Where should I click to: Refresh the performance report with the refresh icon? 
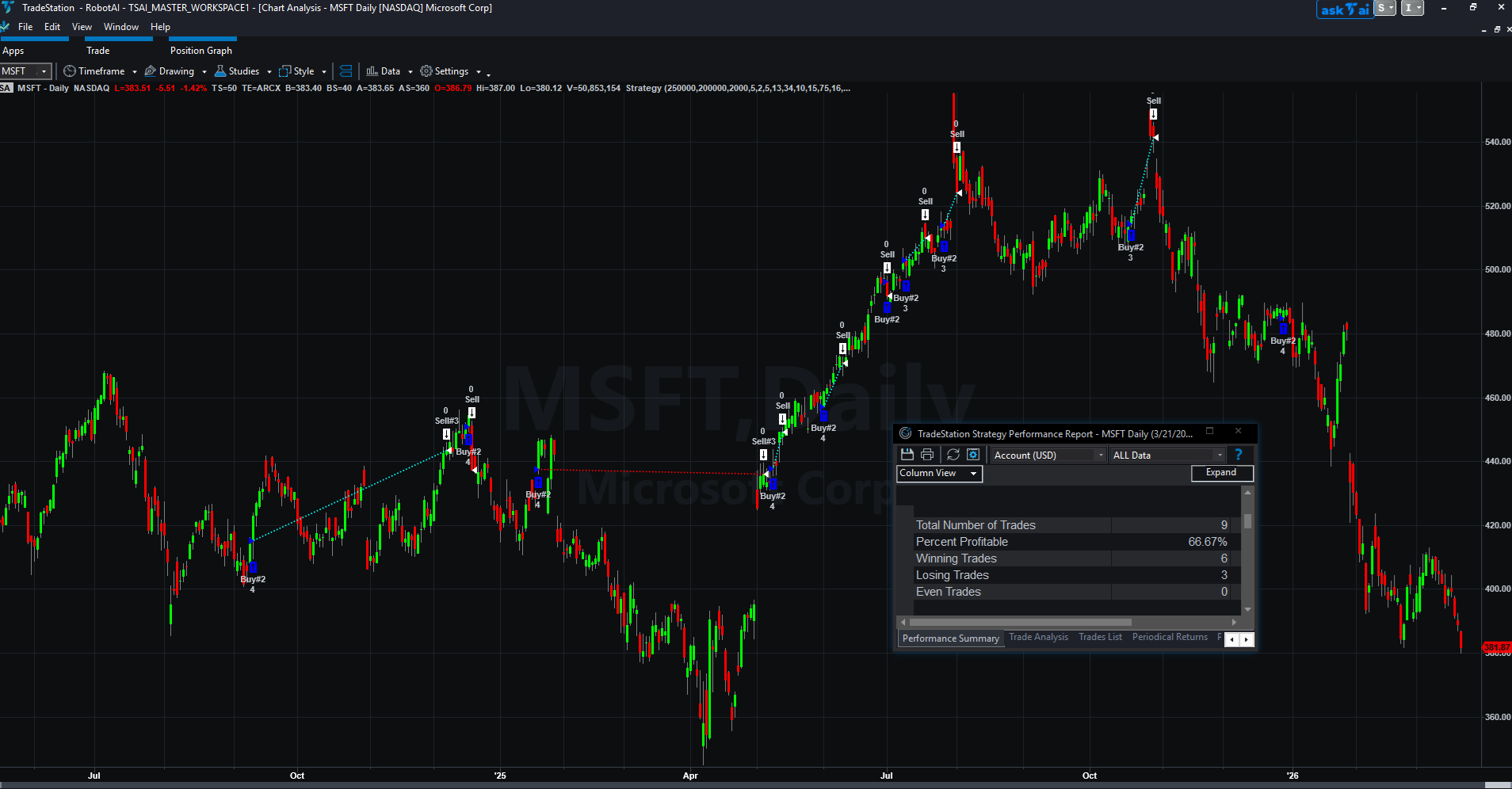pos(953,454)
